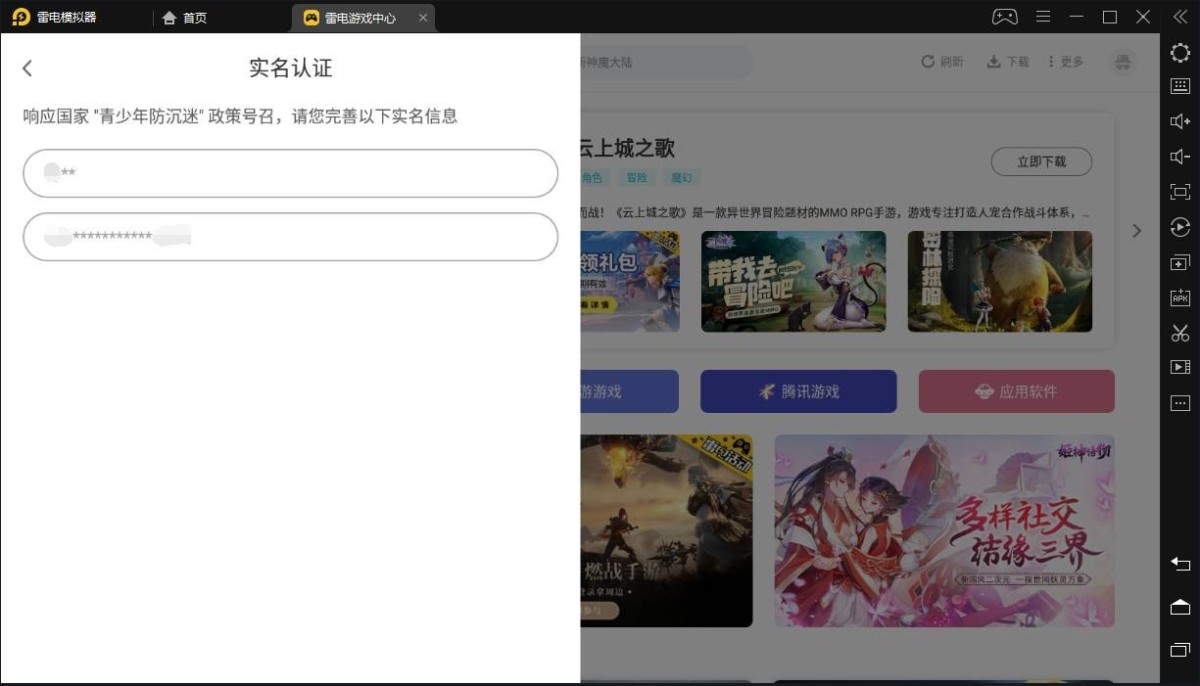Close the 雷电游戏中心 tab

coord(423,18)
